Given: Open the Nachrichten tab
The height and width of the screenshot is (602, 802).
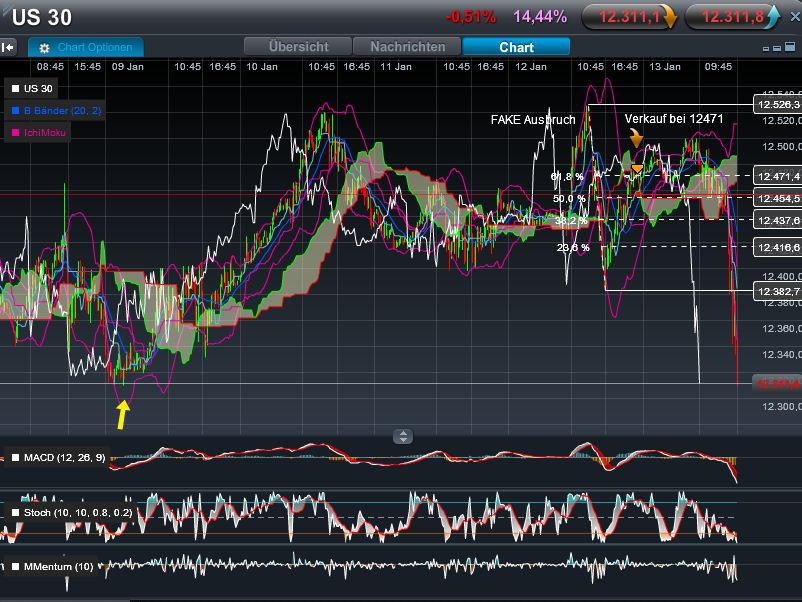Looking at the screenshot, I should click(x=406, y=46).
